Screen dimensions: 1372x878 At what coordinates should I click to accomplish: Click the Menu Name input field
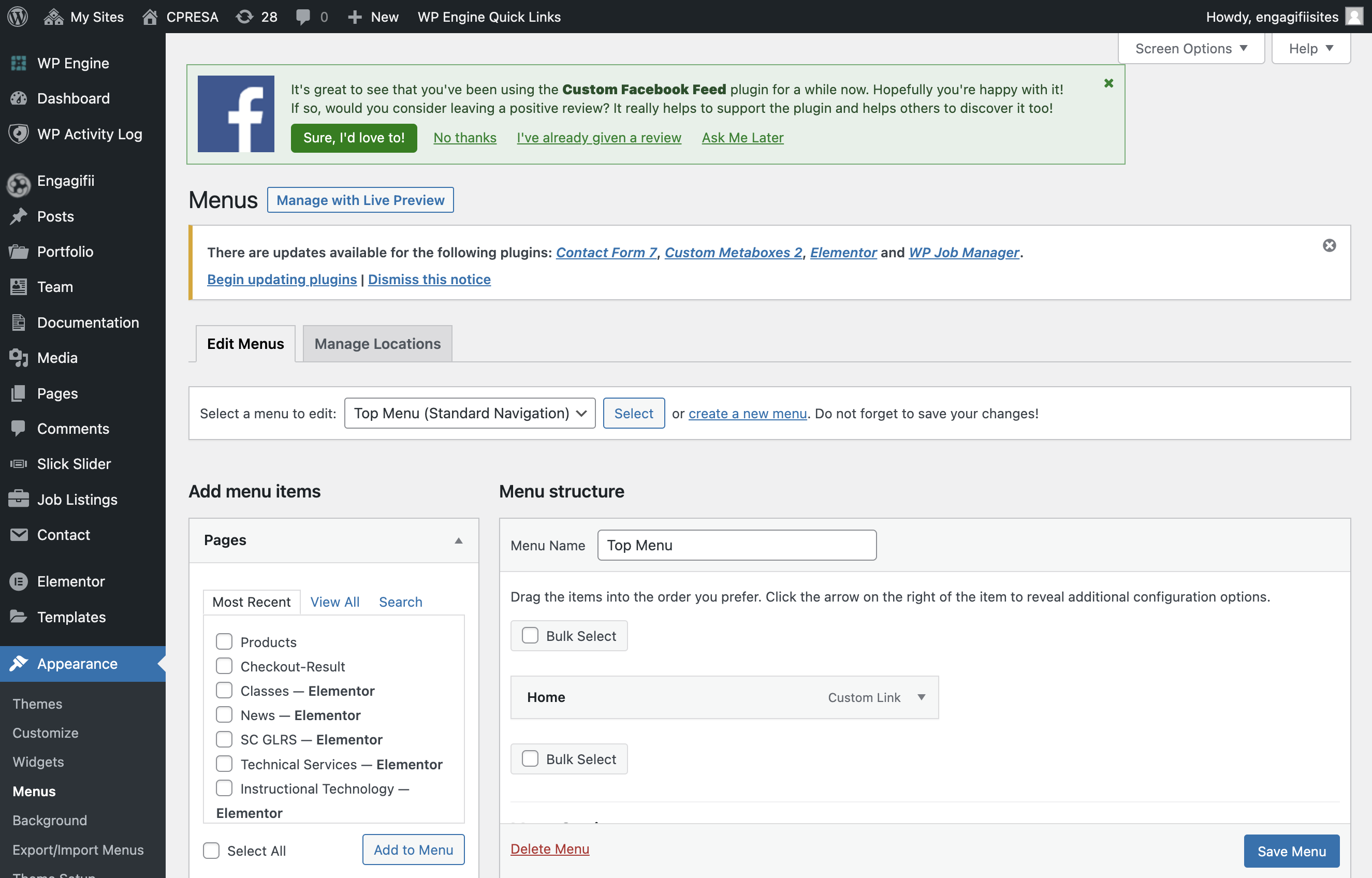pos(736,545)
